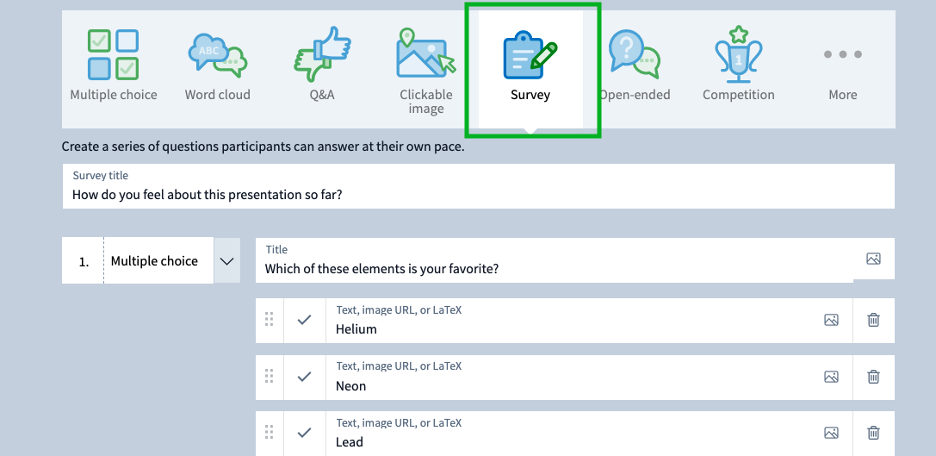Open the Multiple choice question type selector

[x=154, y=261]
